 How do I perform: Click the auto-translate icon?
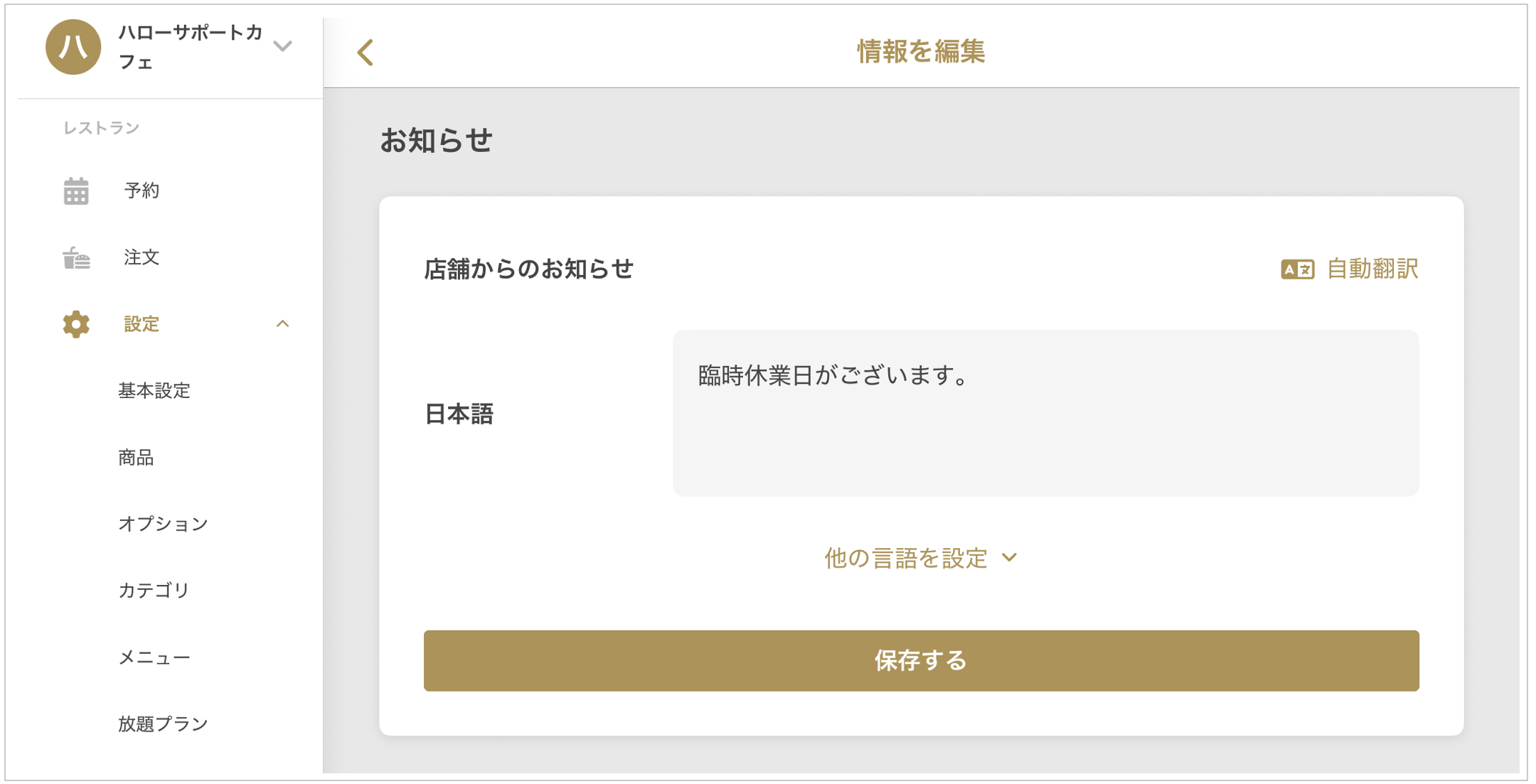tap(1297, 269)
